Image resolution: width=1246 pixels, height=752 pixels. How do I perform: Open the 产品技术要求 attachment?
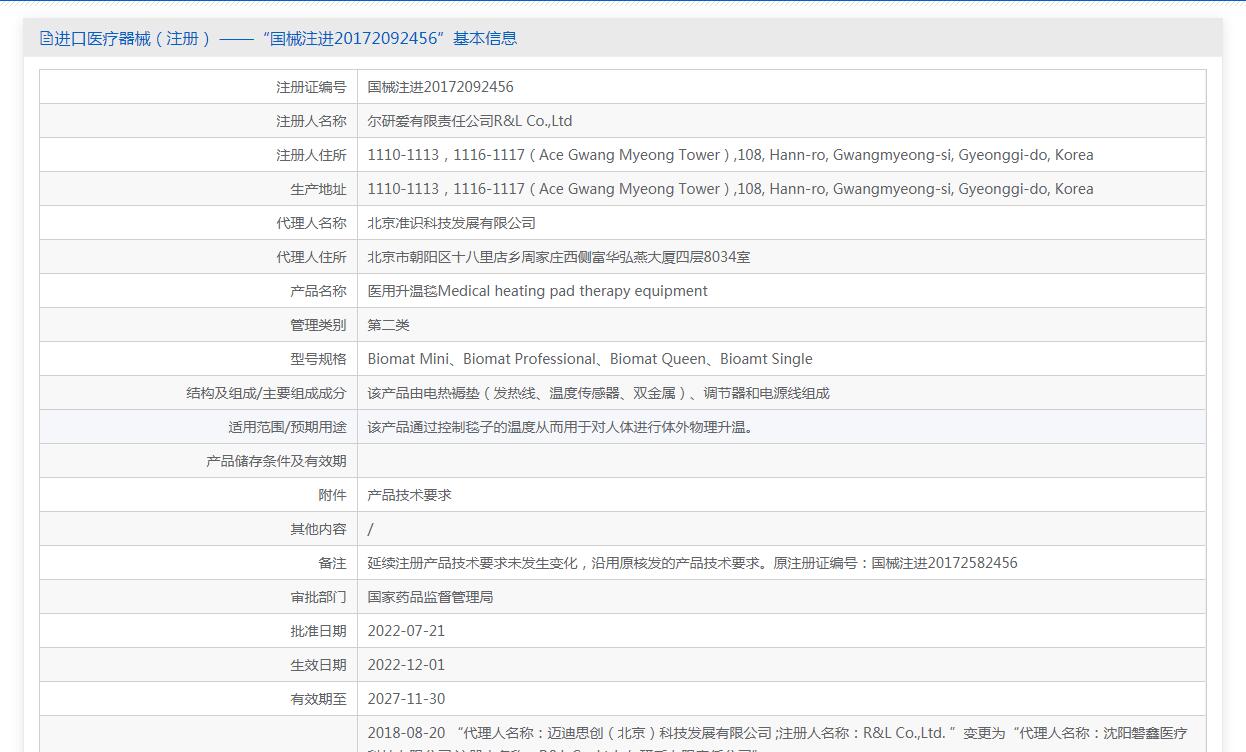(x=410, y=495)
